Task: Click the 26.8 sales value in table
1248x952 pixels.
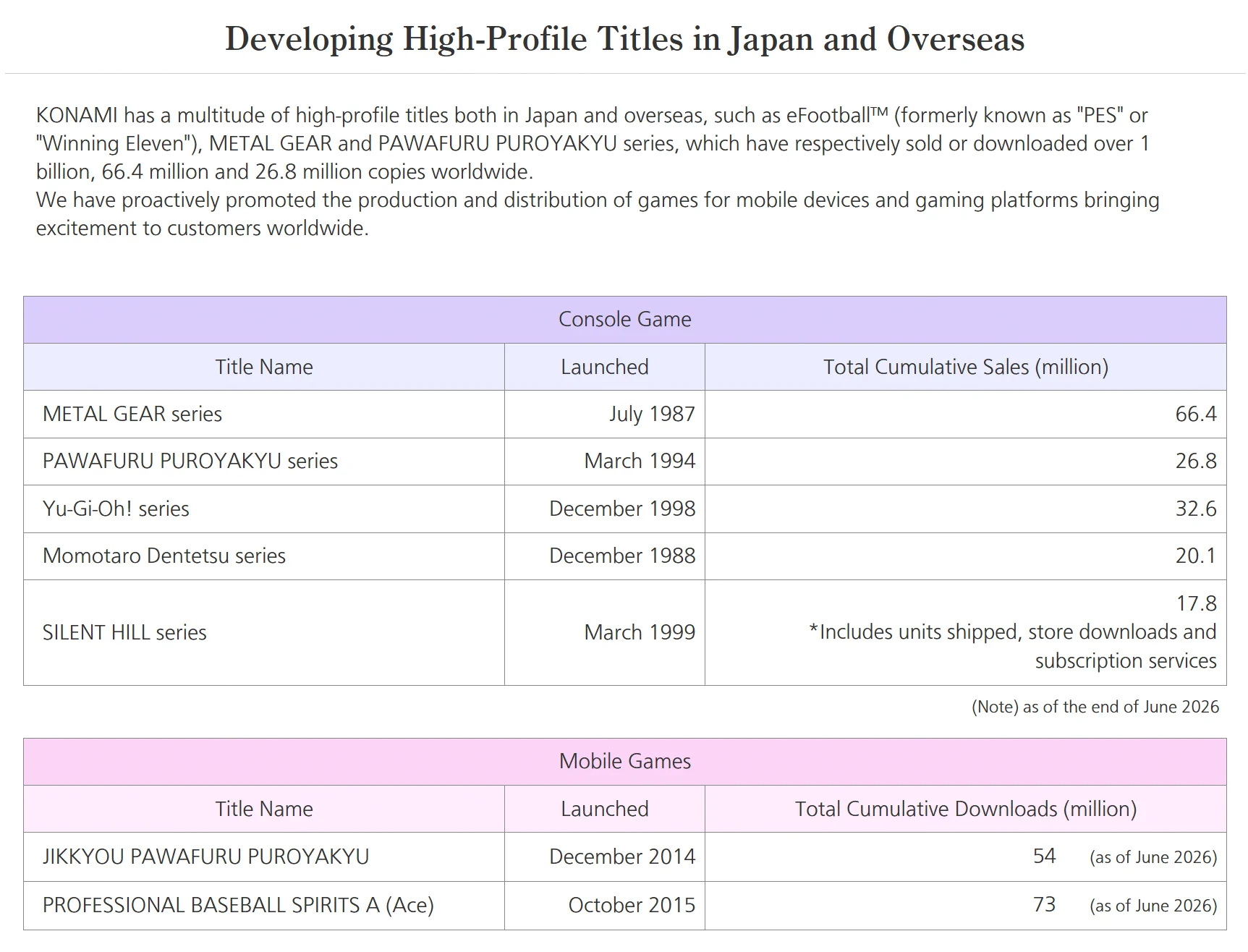Action: tap(1196, 461)
